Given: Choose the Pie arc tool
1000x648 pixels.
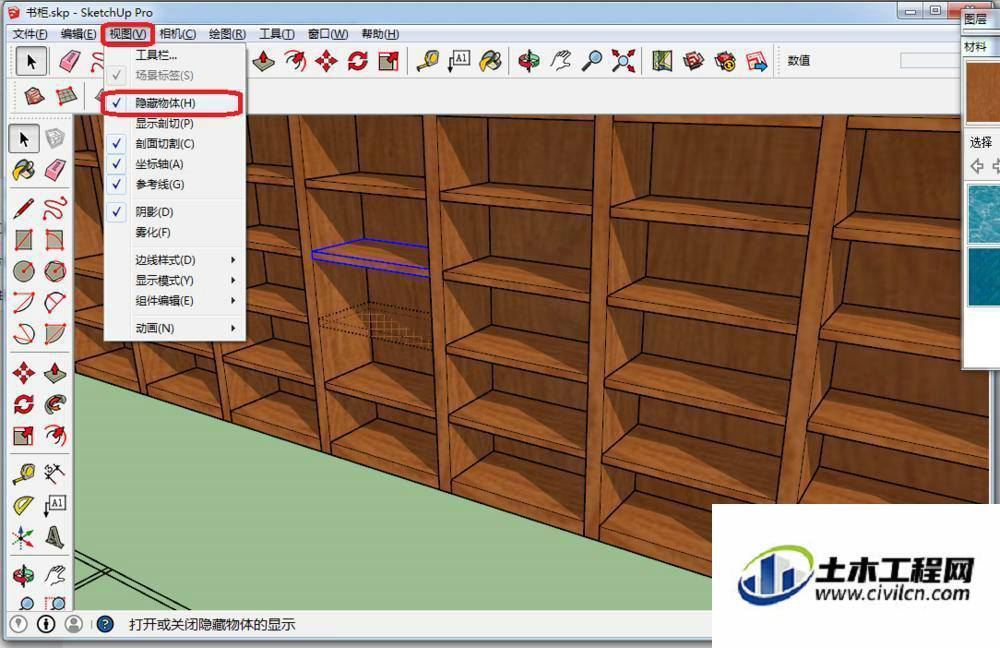Looking at the screenshot, I should click(x=55, y=333).
